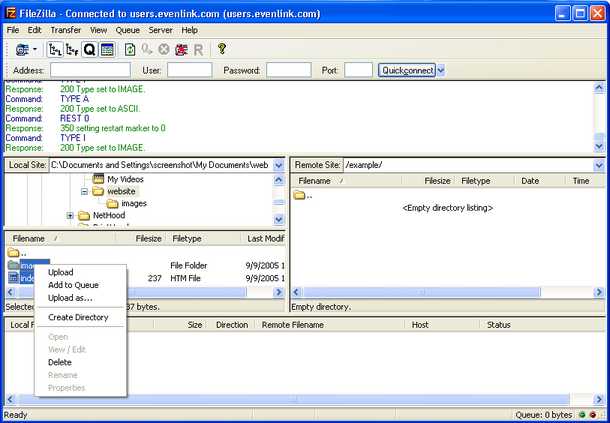Toggle the Q message queue button

point(89,50)
